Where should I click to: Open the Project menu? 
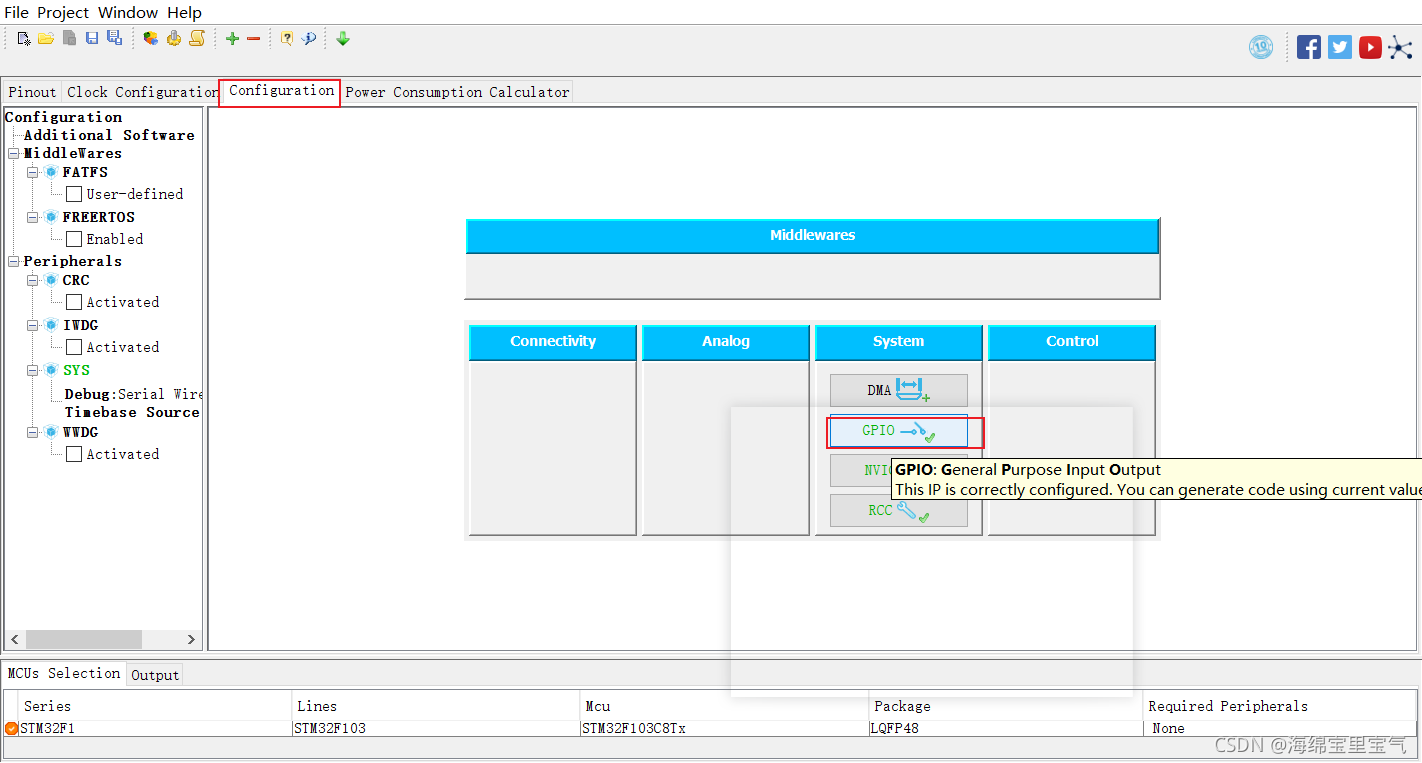coord(63,12)
